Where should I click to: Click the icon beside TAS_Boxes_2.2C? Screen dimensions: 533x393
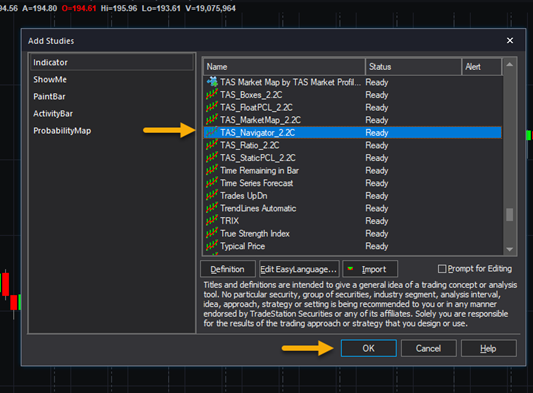click(212, 95)
